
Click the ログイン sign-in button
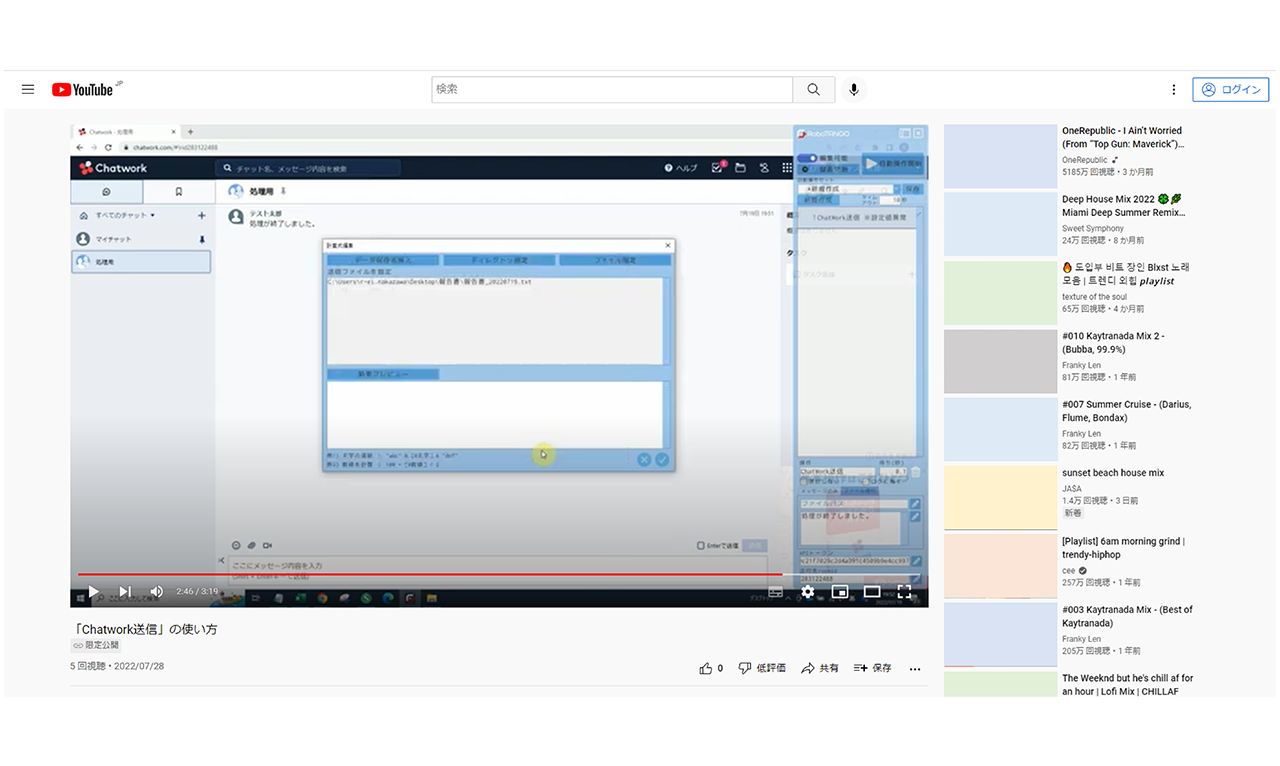point(1231,90)
